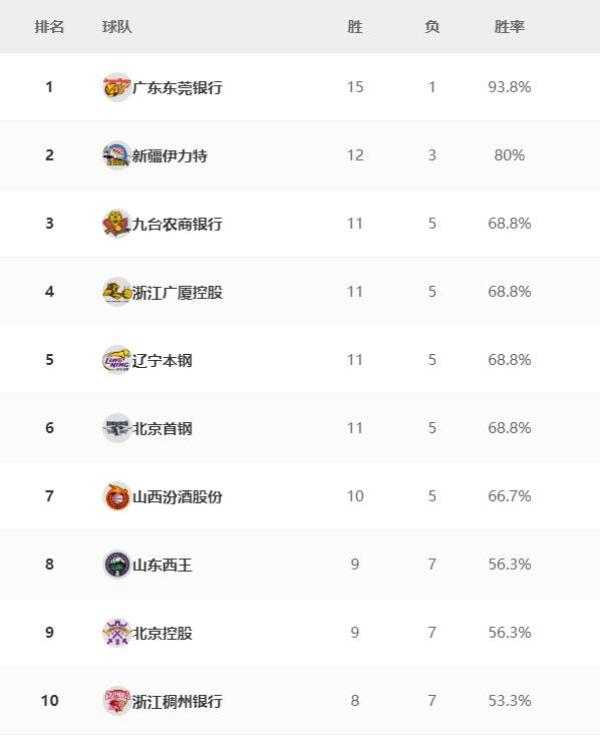Click the 排名 column header
This screenshot has height=737, width=600.
(x=49, y=27)
